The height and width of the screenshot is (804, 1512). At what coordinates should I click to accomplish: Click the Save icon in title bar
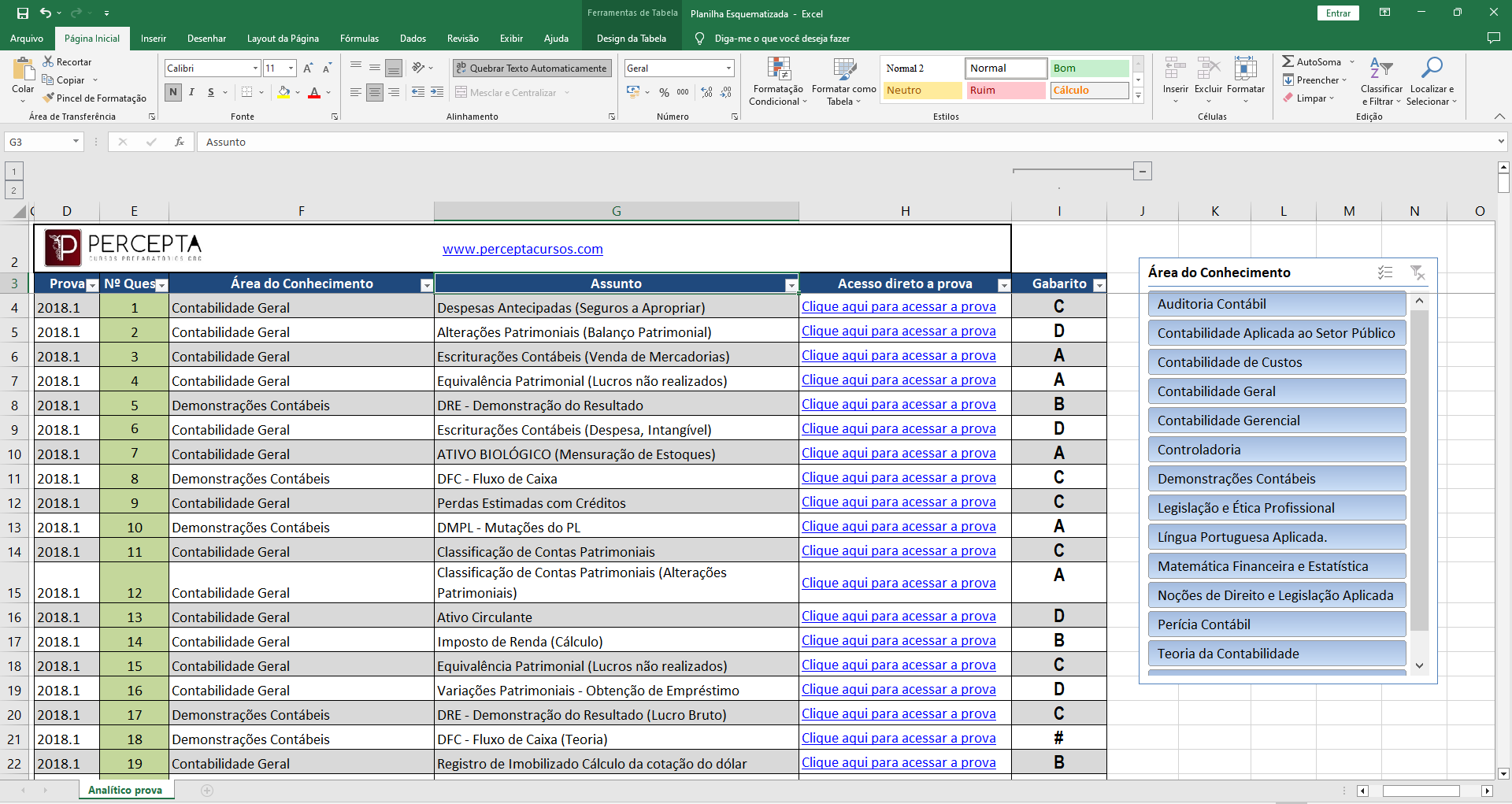(22, 13)
